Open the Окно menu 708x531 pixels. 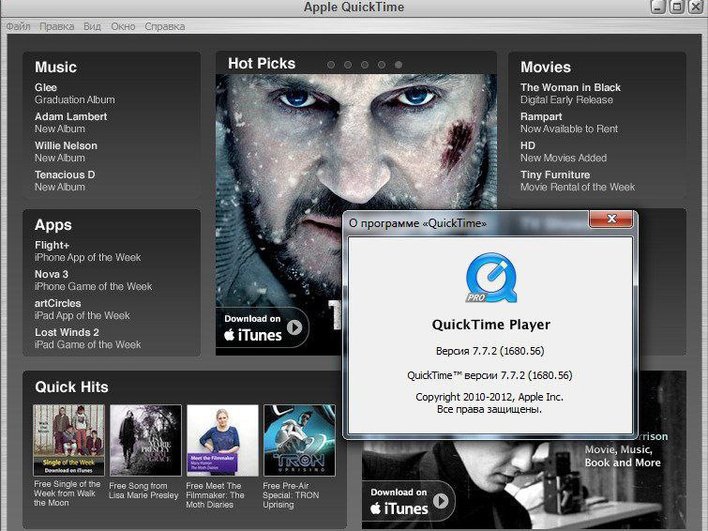123,26
